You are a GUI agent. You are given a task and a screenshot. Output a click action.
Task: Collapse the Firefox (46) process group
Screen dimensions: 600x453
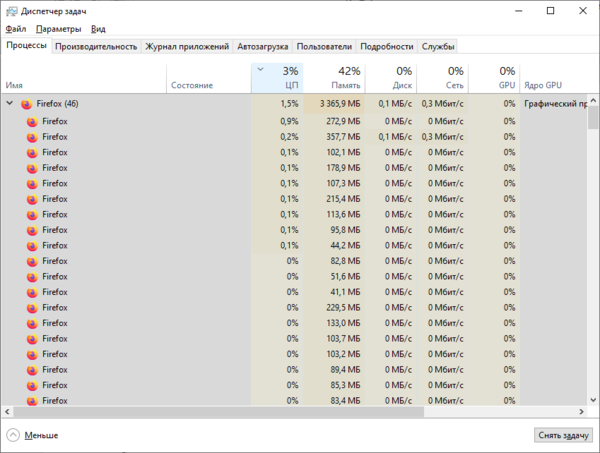(x=10, y=104)
